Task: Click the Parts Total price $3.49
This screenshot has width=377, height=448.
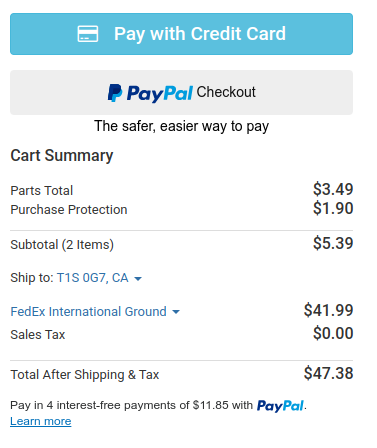Action: (333, 189)
